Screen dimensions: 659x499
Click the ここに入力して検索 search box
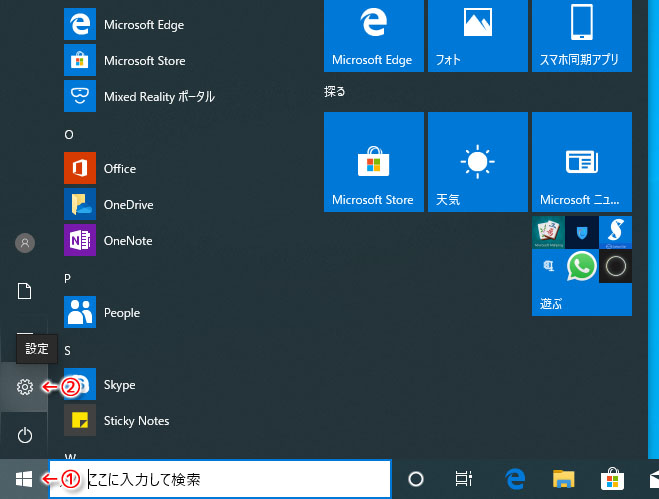(x=220, y=479)
